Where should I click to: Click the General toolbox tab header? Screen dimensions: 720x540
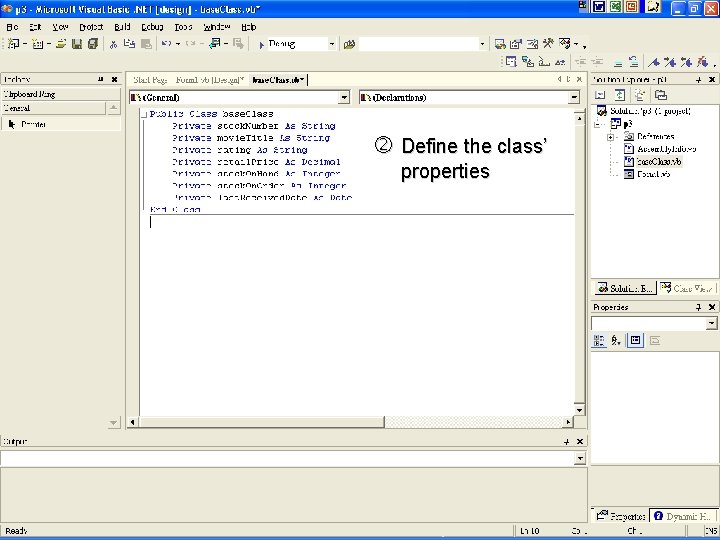53,108
